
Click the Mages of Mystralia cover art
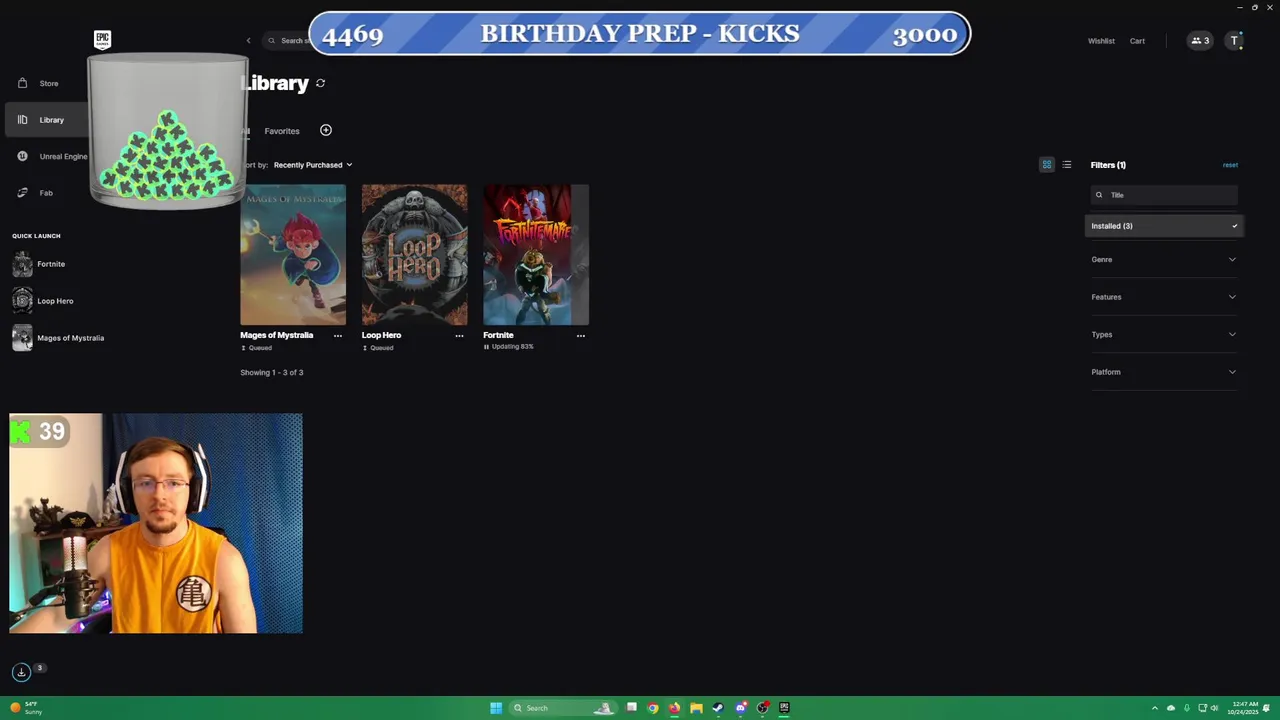(x=293, y=255)
